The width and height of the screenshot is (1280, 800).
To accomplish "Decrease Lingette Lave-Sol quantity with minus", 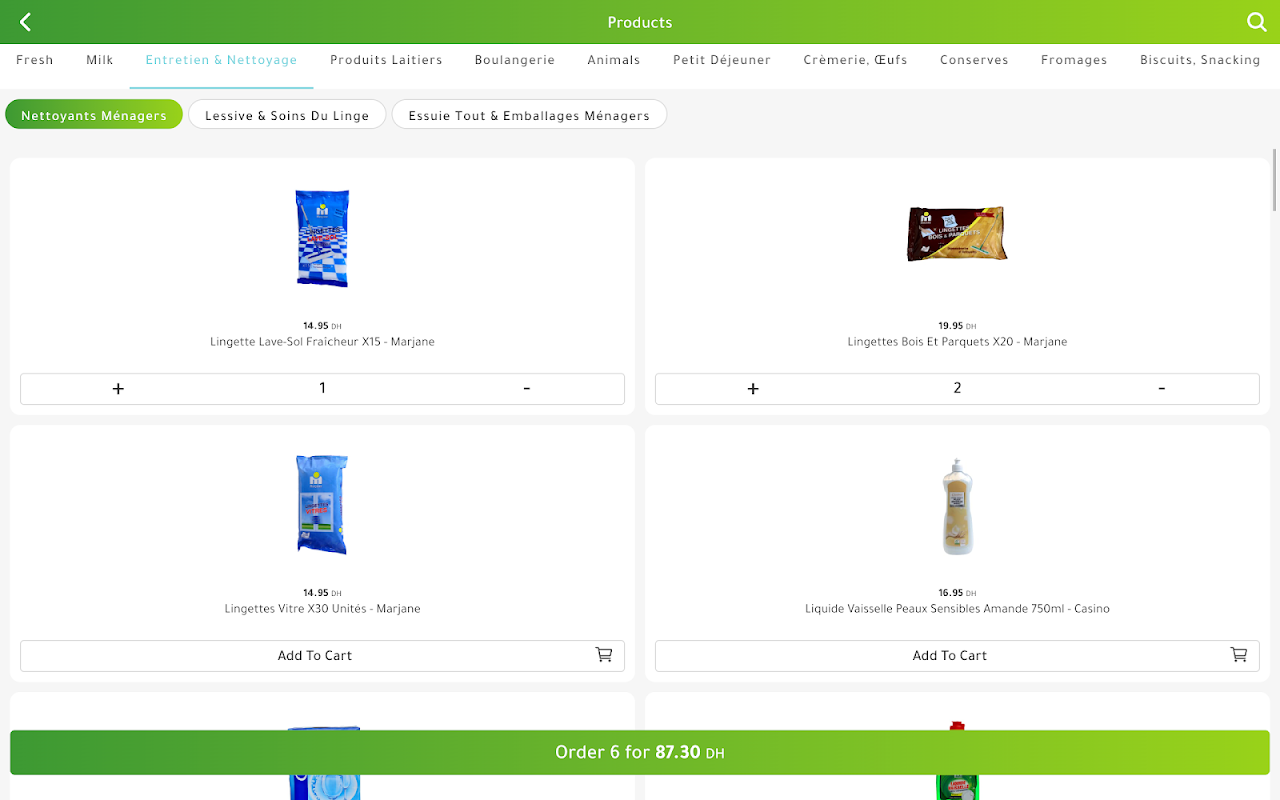I will click(527, 389).
